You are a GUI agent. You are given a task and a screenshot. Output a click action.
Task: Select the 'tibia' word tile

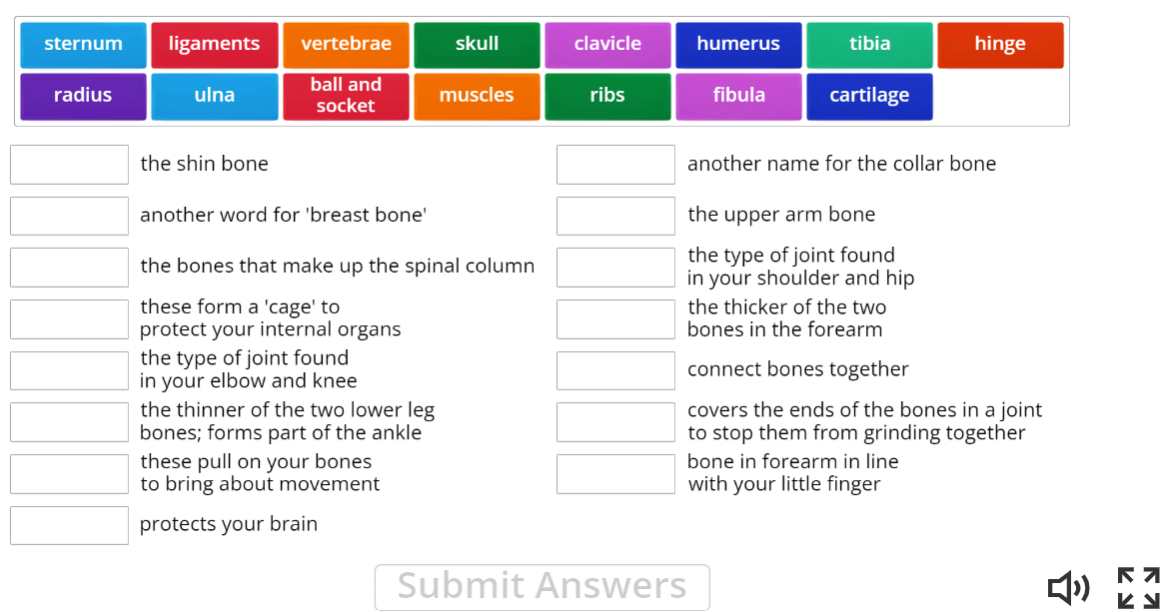869,43
